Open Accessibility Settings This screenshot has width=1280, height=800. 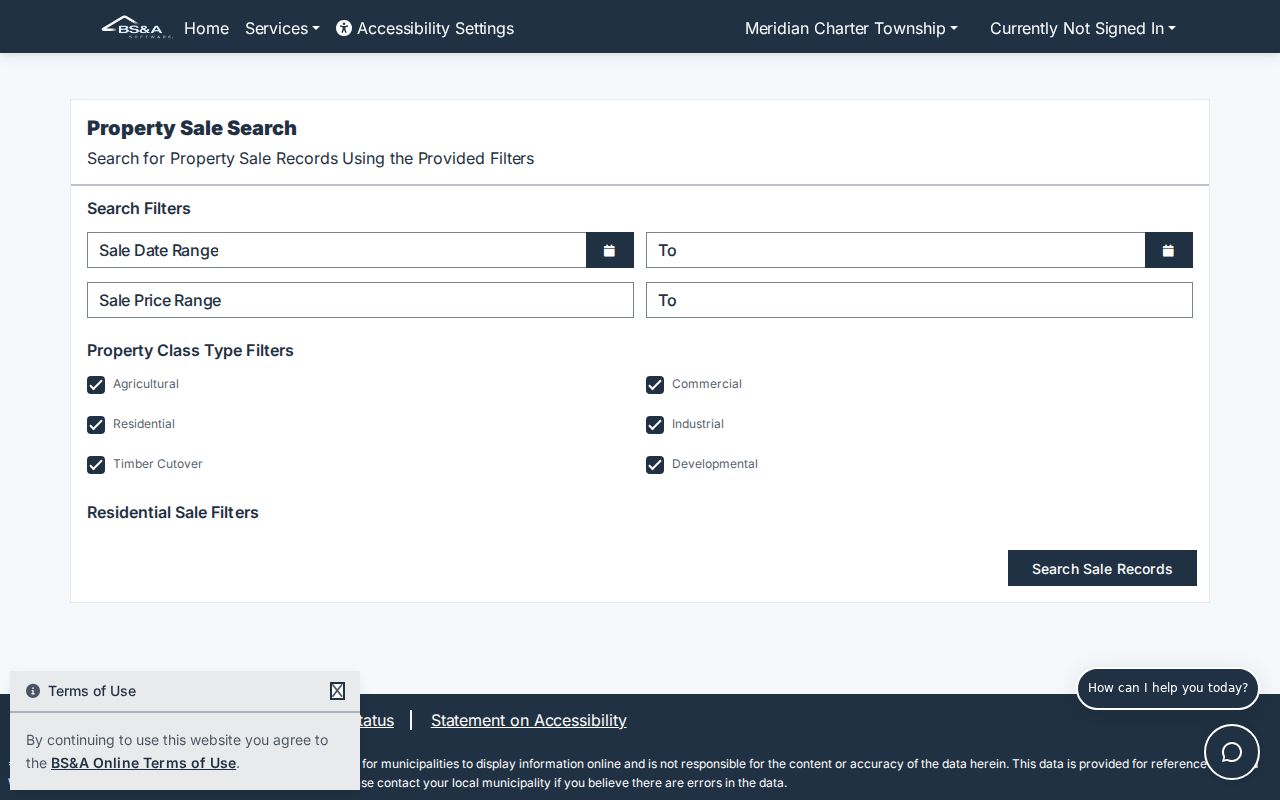425,28
